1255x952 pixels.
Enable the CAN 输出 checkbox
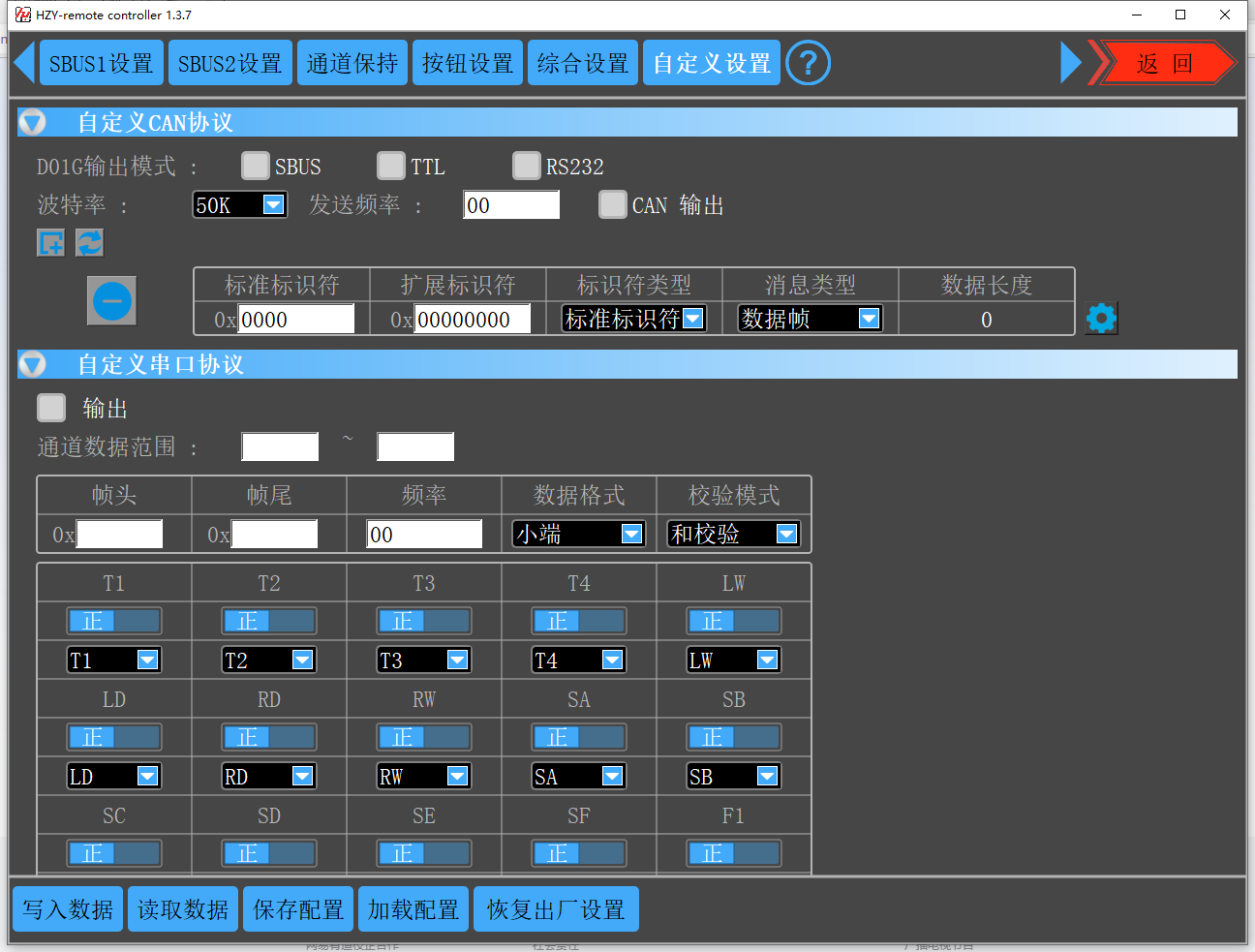tap(613, 204)
